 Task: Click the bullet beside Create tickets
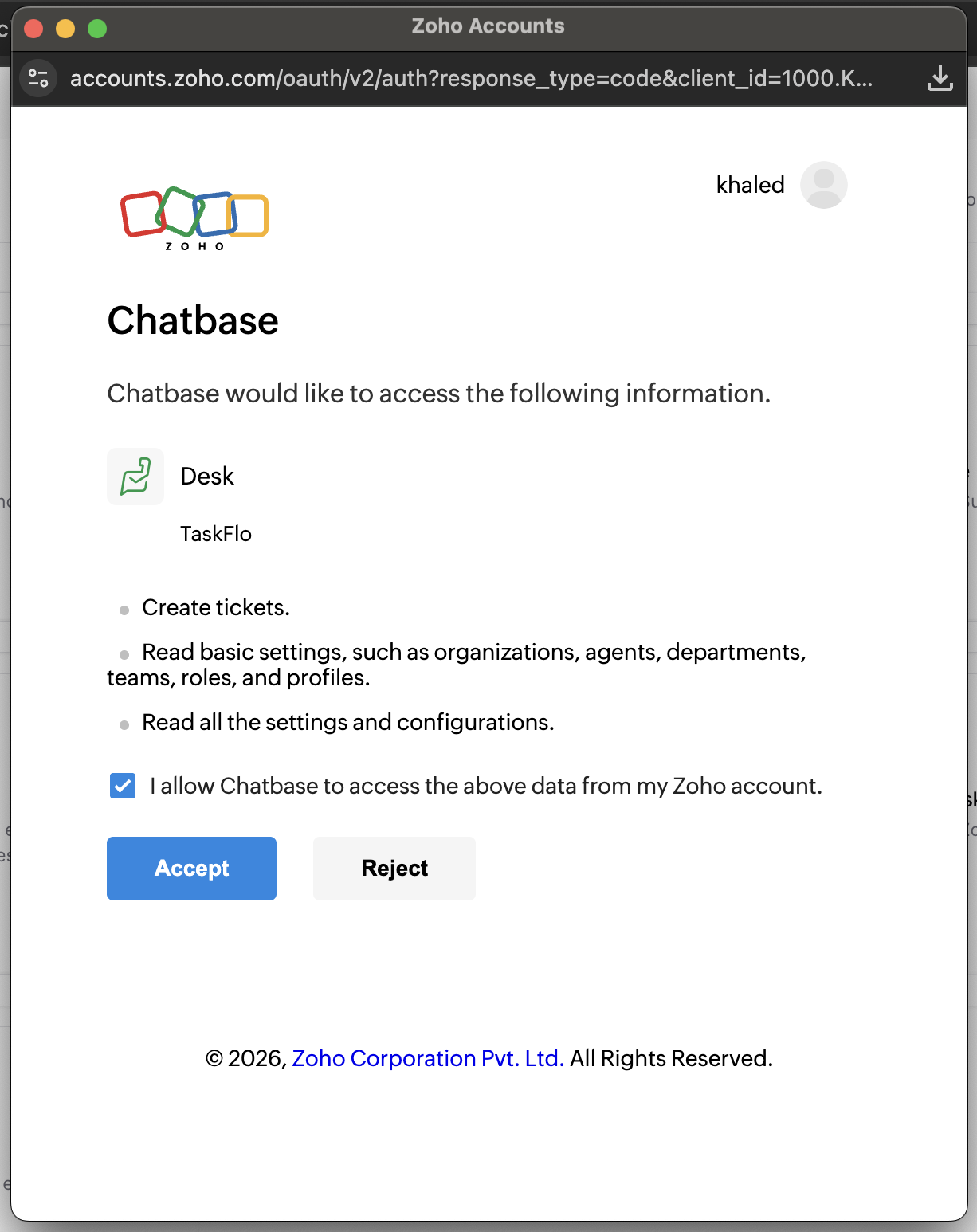click(x=124, y=610)
